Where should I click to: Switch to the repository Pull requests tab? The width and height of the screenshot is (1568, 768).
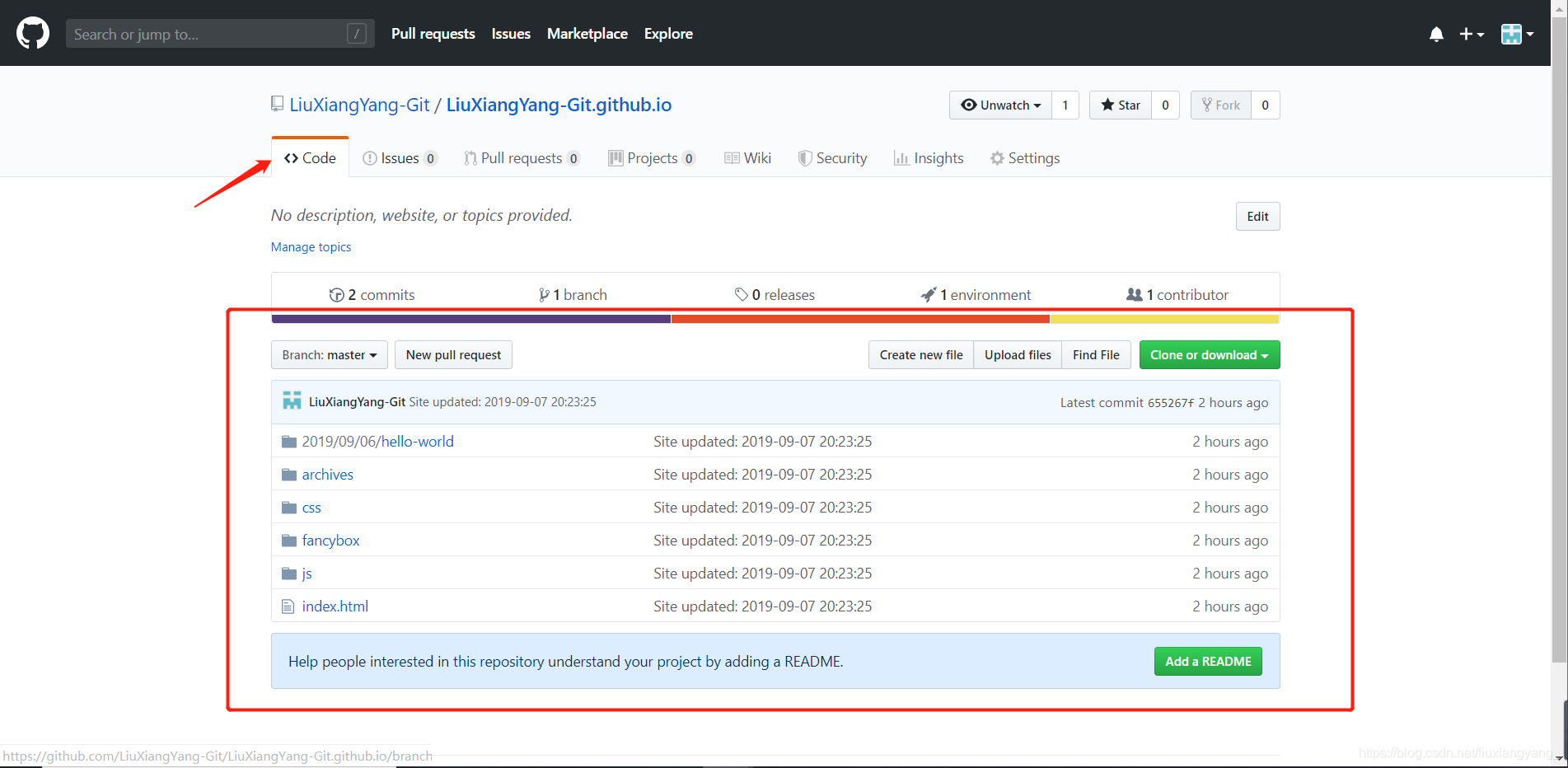tap(522, 157)
